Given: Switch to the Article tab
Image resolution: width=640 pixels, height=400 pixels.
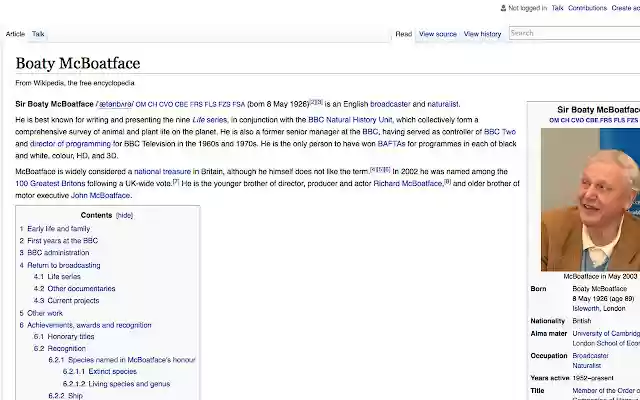Looking at the screenshot, I should click(x=15, y=34).
